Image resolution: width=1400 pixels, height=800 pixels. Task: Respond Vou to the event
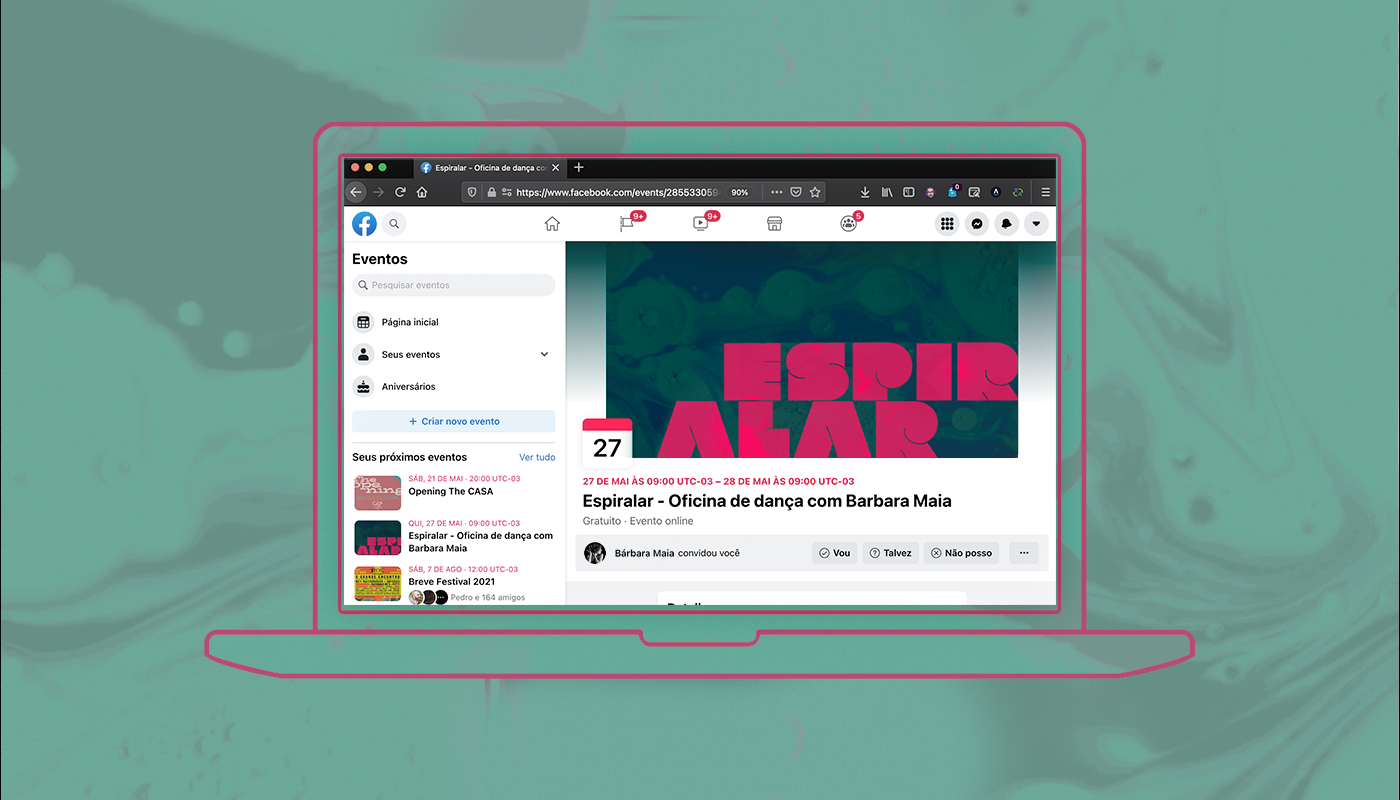[834, 553]
